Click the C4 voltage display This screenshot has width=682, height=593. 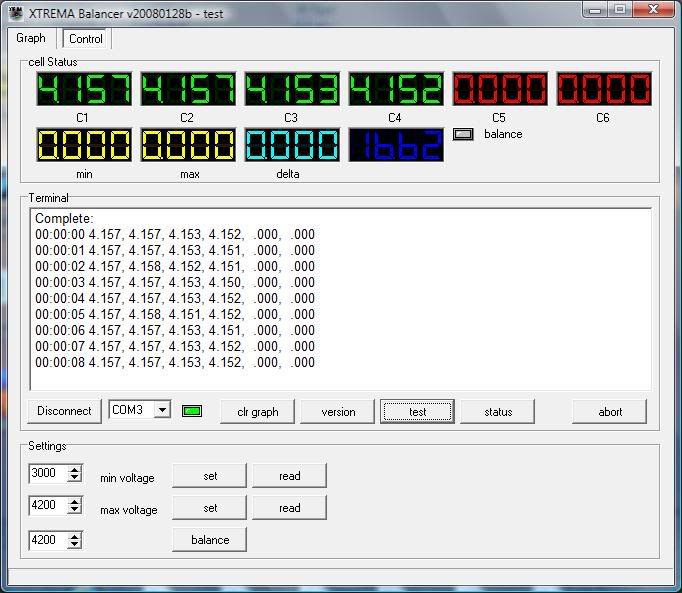[395, 90]
